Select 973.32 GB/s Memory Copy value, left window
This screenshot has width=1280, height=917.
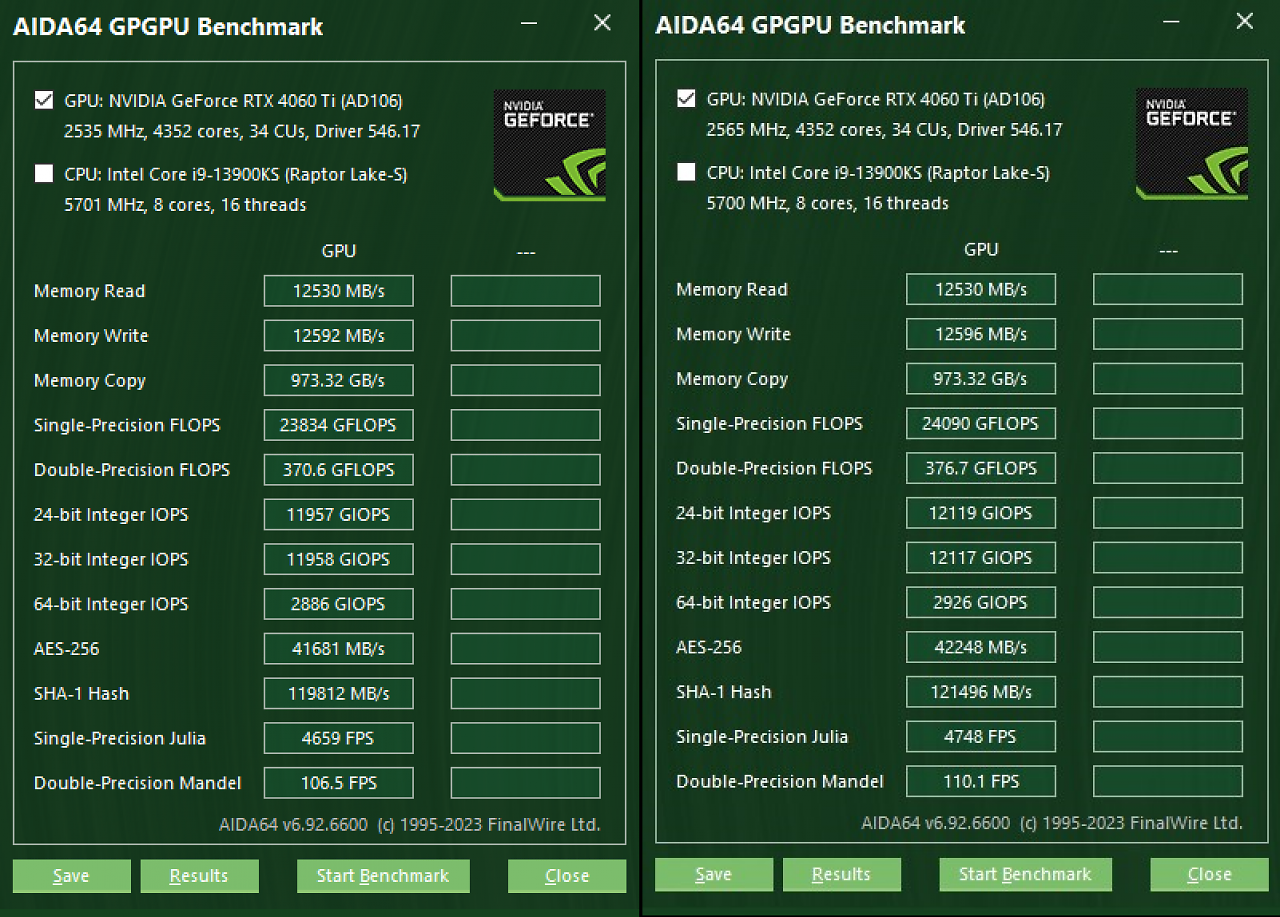tap(339, 380)
